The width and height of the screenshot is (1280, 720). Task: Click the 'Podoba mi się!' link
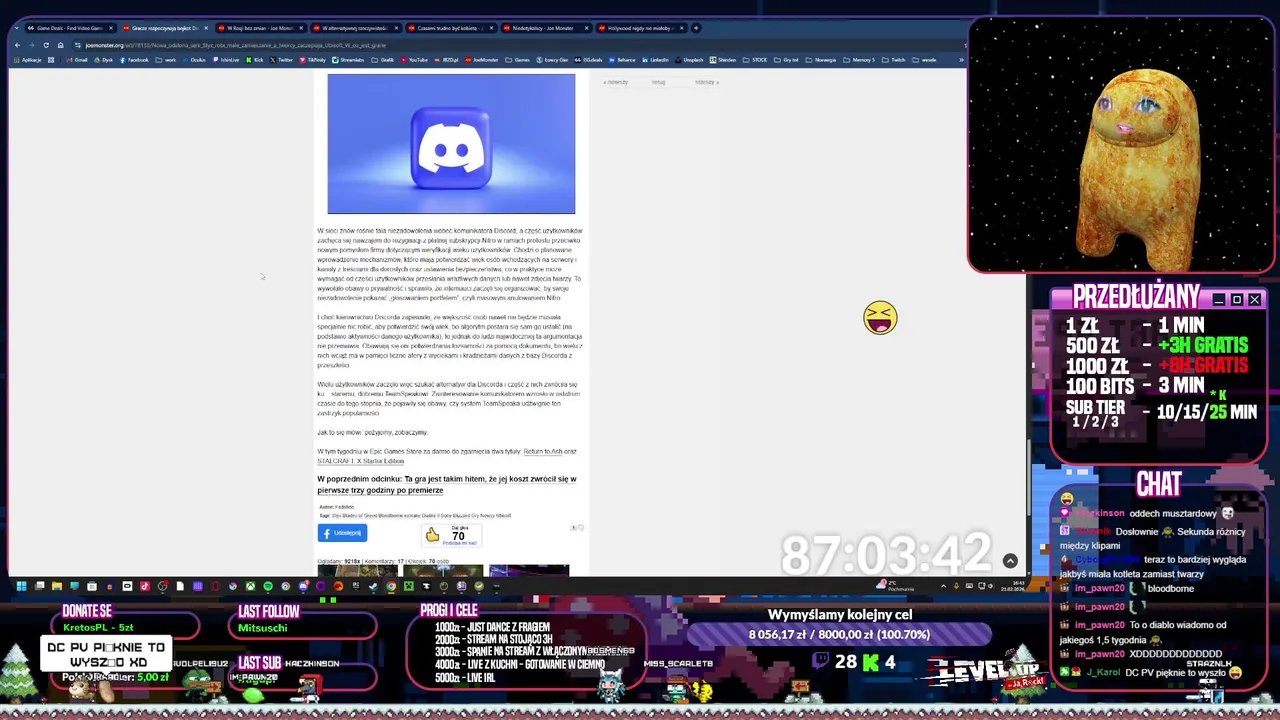coord(459,543)
